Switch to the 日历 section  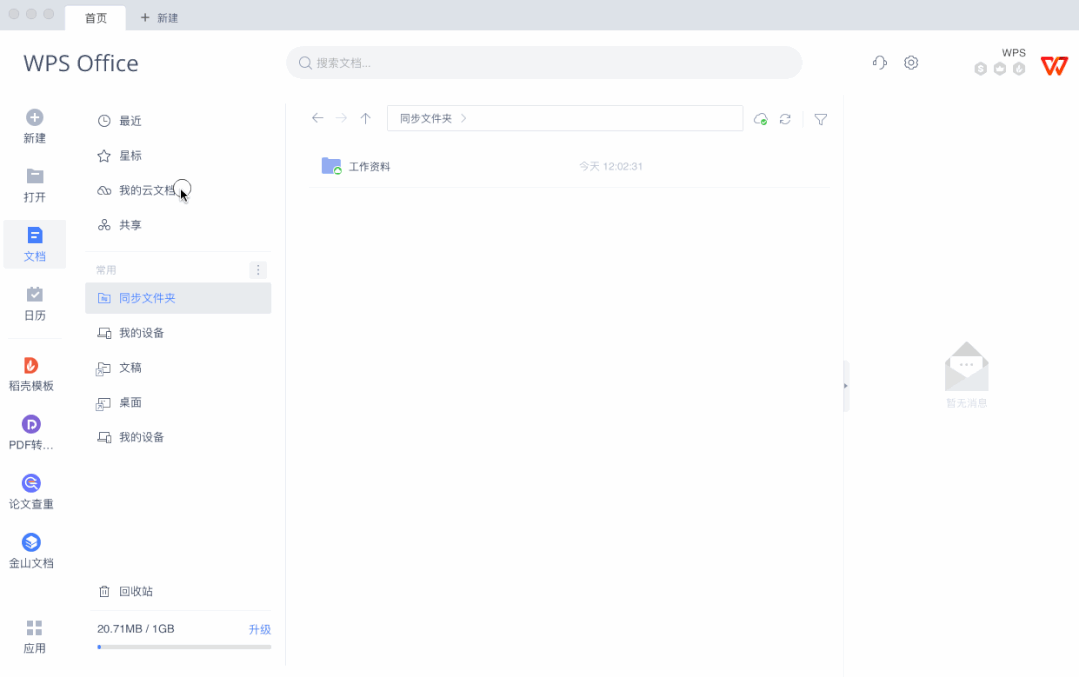point(34,301)
